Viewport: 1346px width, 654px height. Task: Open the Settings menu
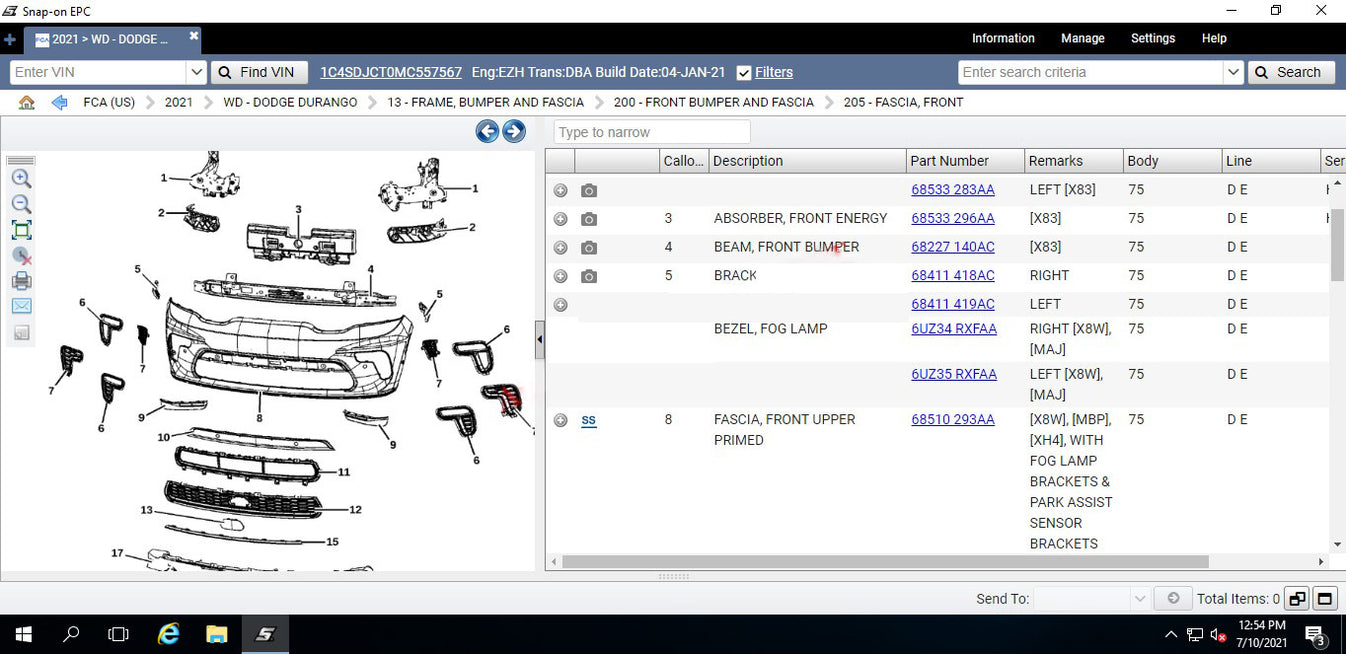(1152, 38)
